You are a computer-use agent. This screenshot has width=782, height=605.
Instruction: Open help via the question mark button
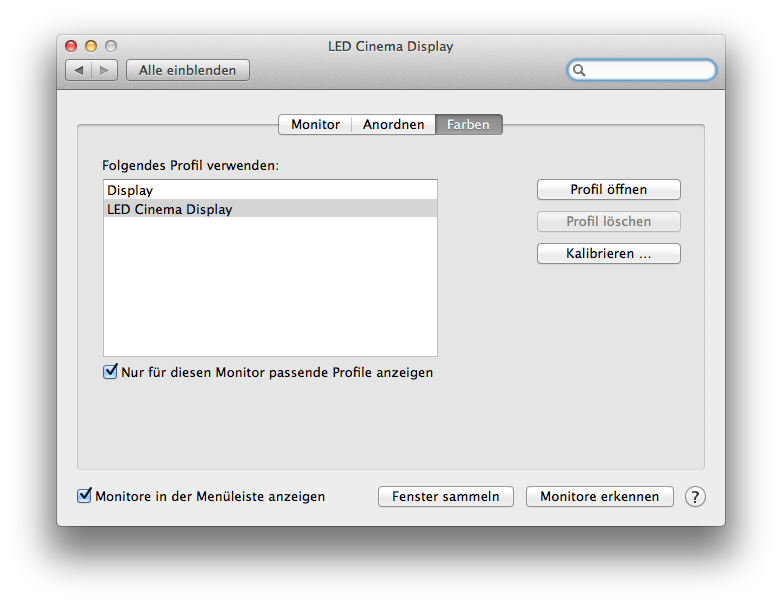695,497
